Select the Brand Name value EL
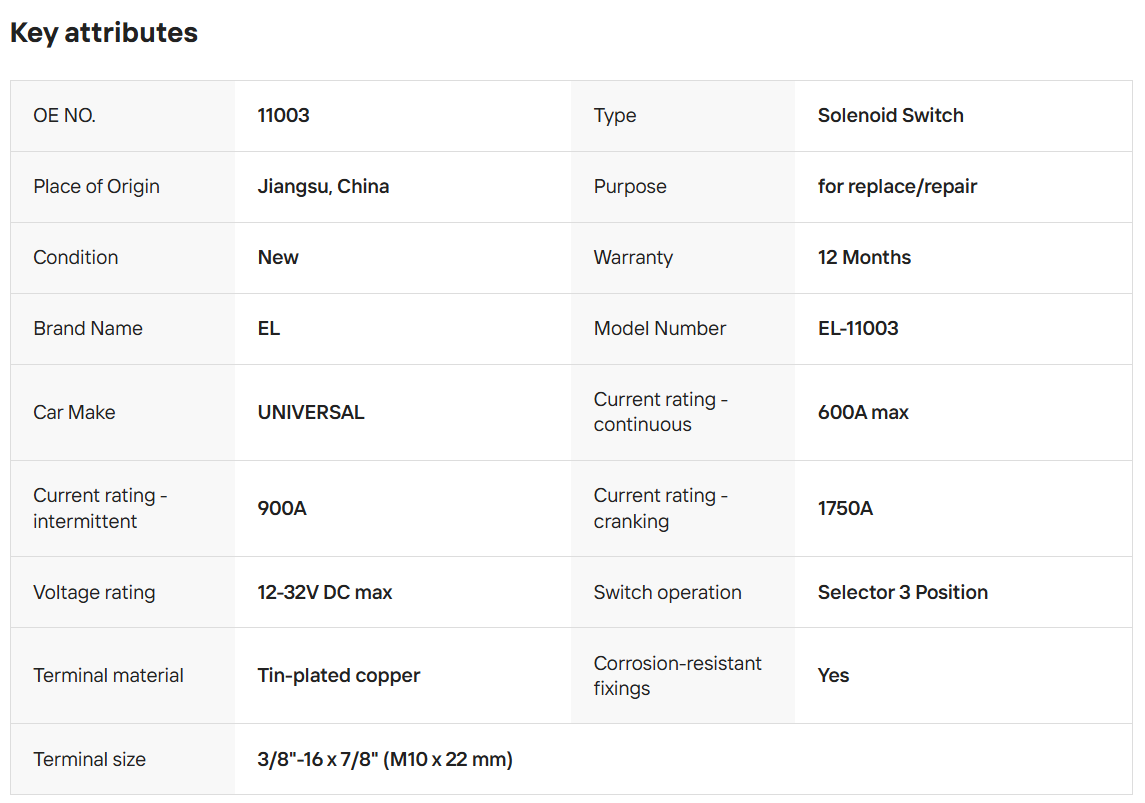The image size is (1145, 803). click(x=269, y=328)
